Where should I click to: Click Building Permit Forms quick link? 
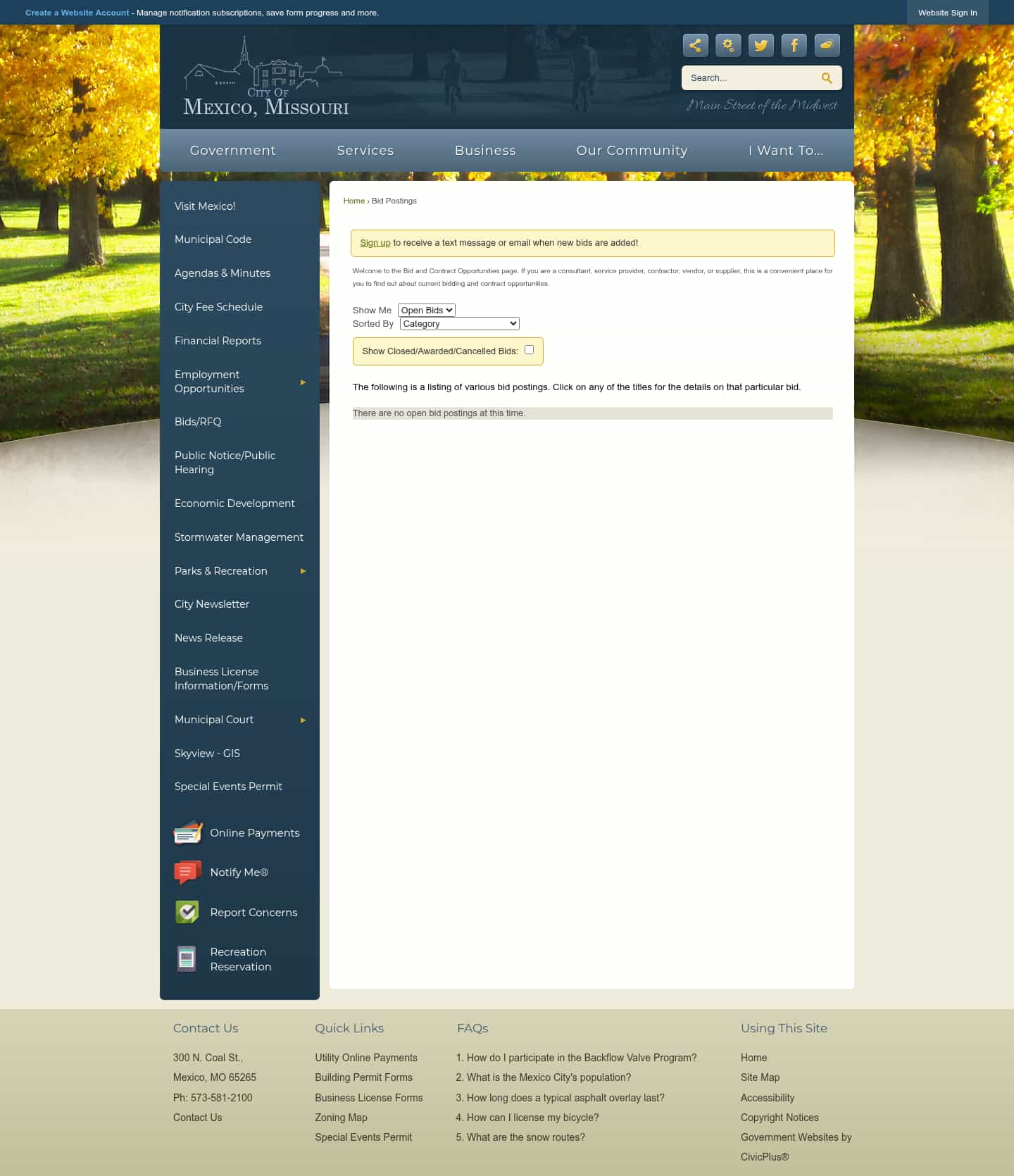tap(363, 1077)
